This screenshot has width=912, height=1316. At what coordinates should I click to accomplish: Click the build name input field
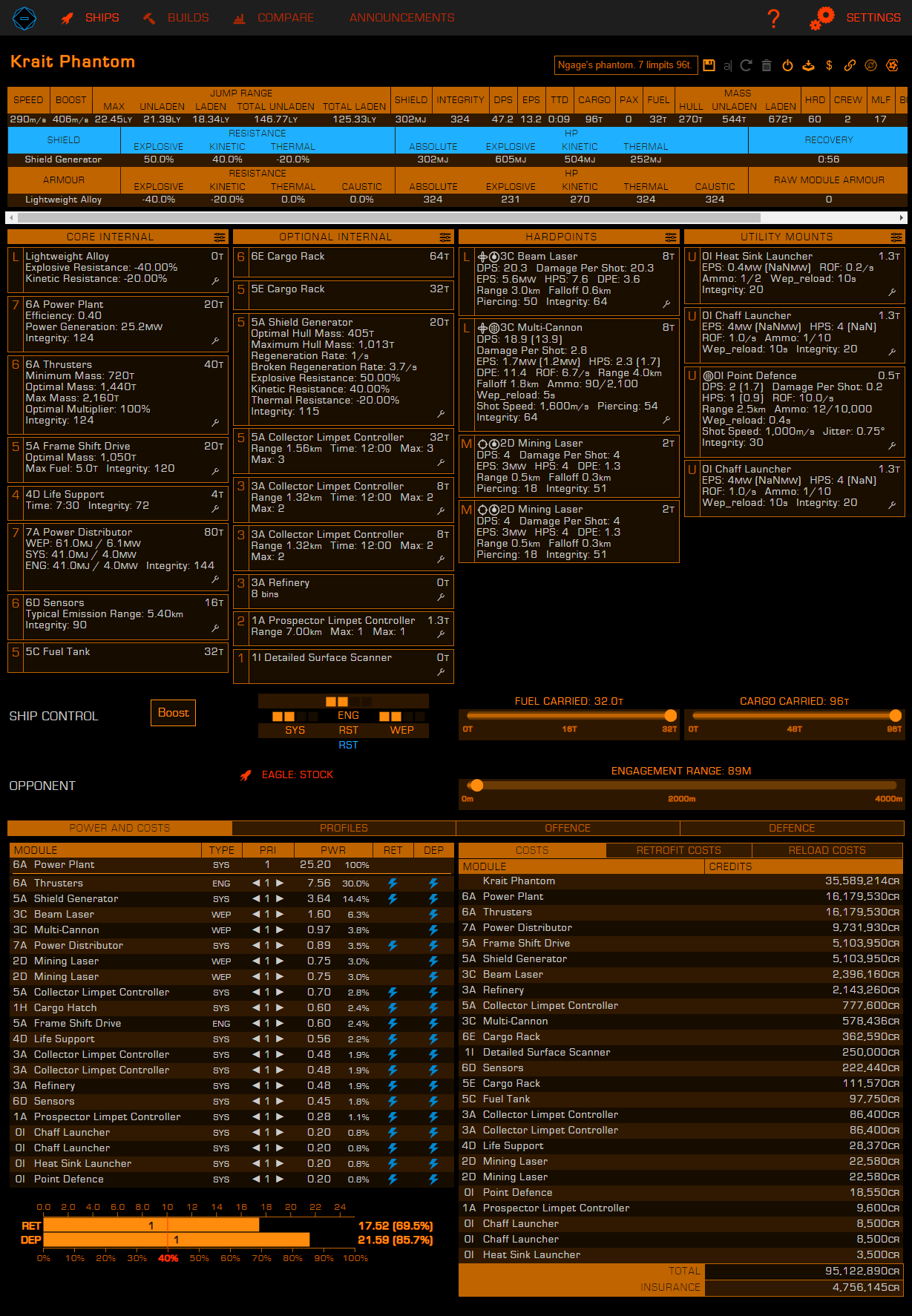click(625, 65)
